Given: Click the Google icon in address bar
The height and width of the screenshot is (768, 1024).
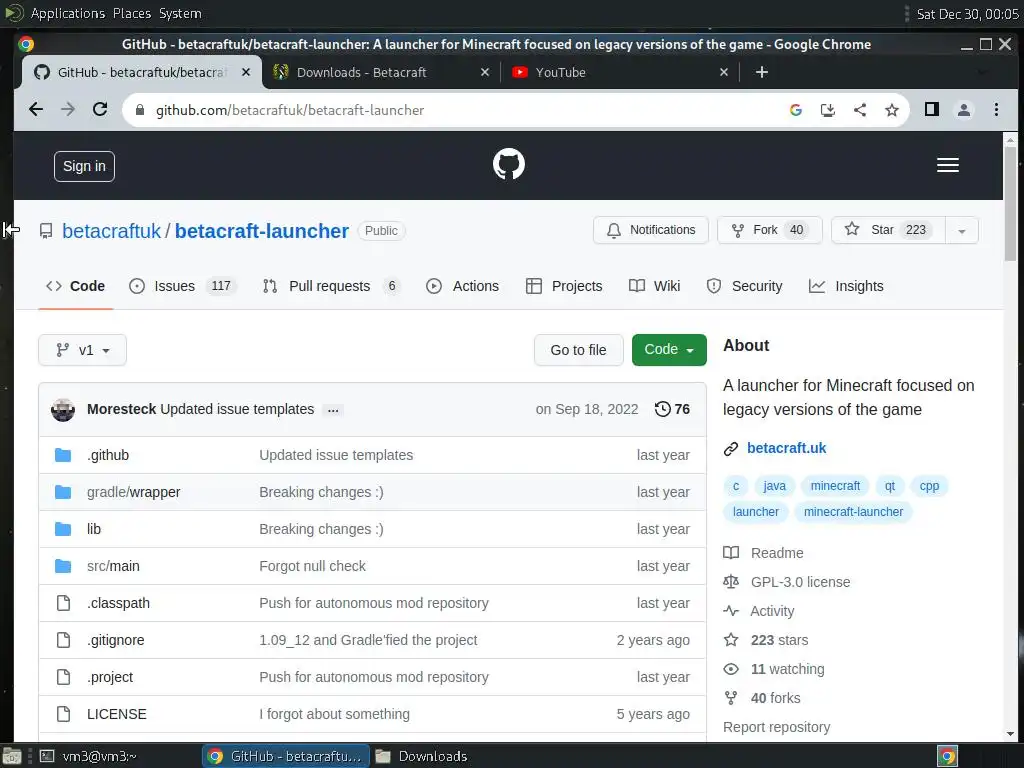Looking at the screenshot, I should pos(795,110).
